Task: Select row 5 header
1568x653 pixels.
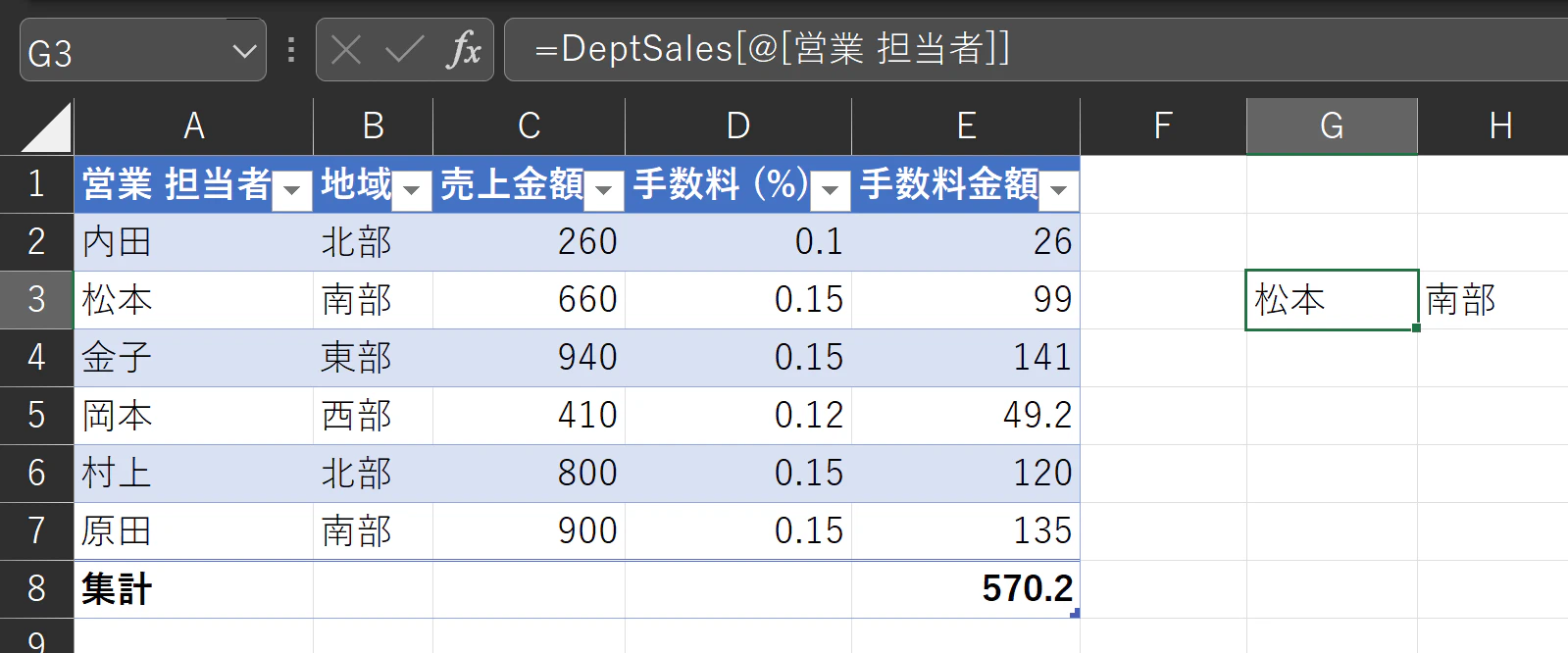Action: tap(37, 416)
